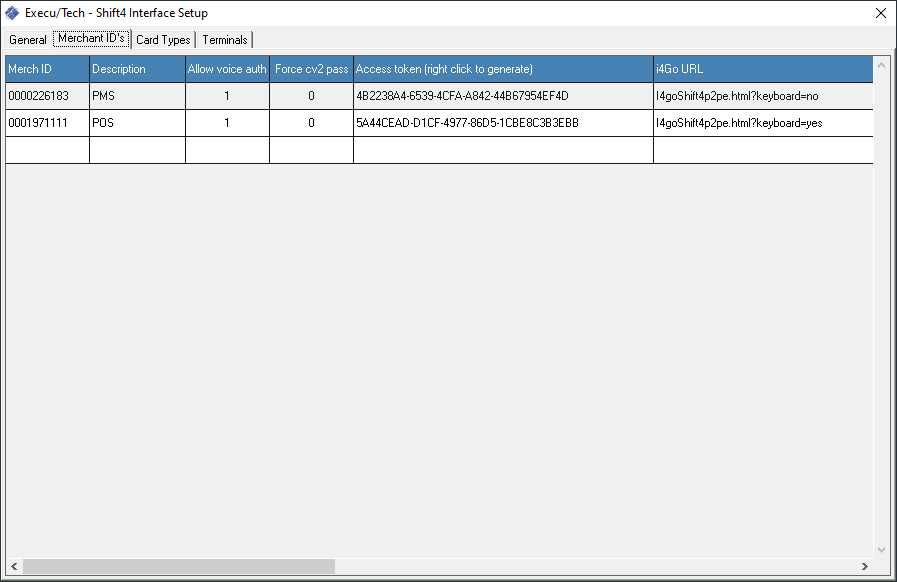Select the Merchant ID's tab
897x582 pixels.
[92, 38]
